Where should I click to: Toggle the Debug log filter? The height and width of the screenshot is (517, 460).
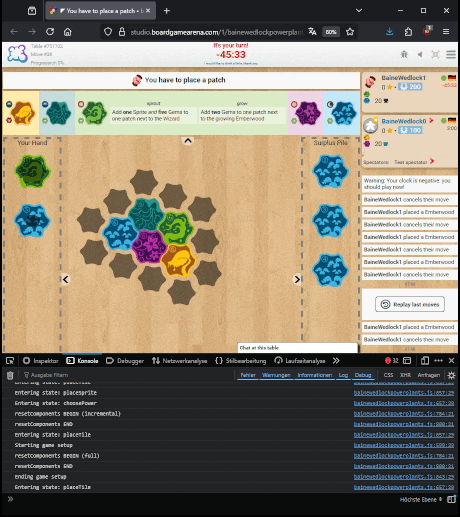(x=363, y=375)
